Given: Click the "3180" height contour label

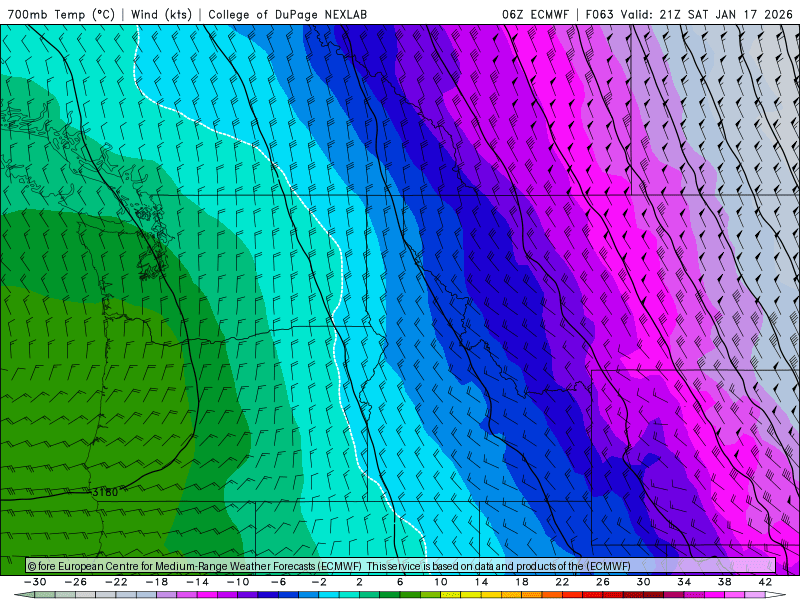Looking at the screenshot, I should [105, 492].
